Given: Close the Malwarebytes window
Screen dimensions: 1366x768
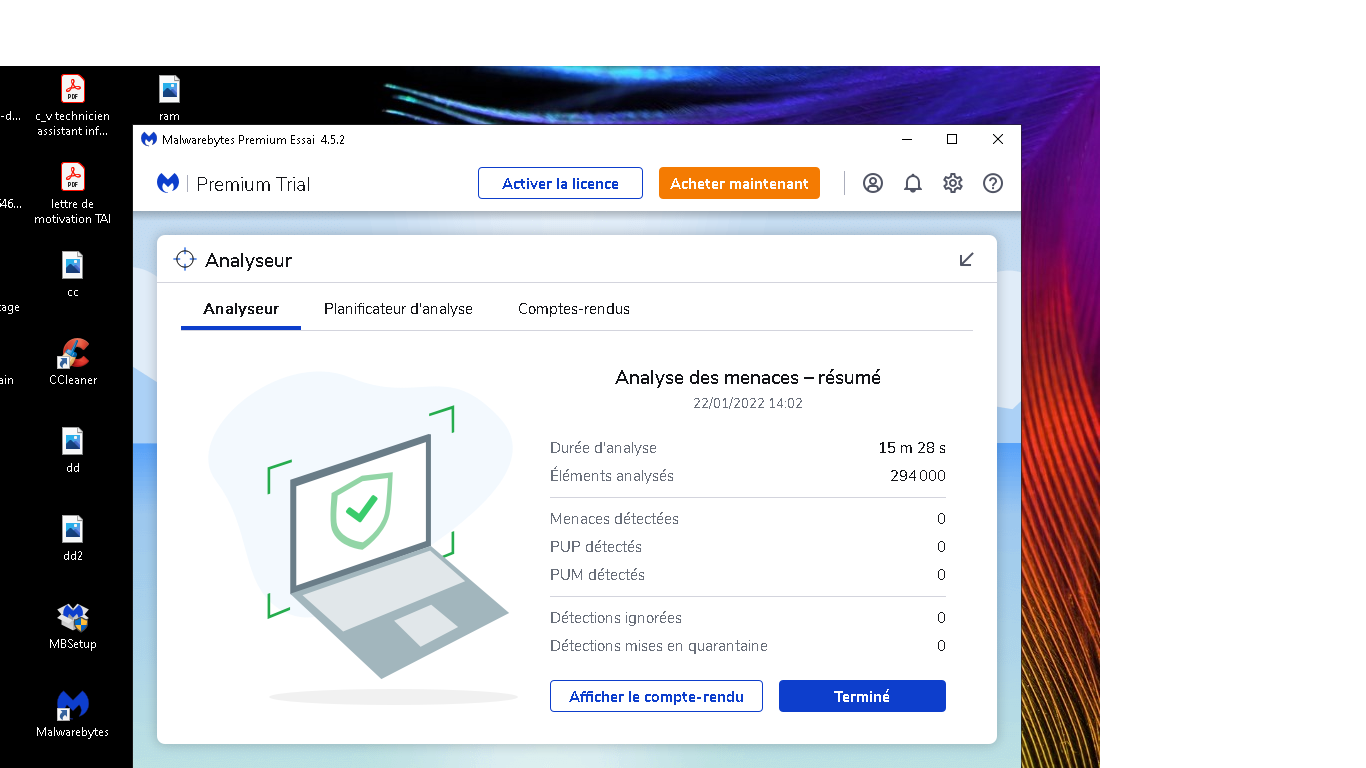Looking at the screenshot, I should pyautogui.click(x=998, y=139).
